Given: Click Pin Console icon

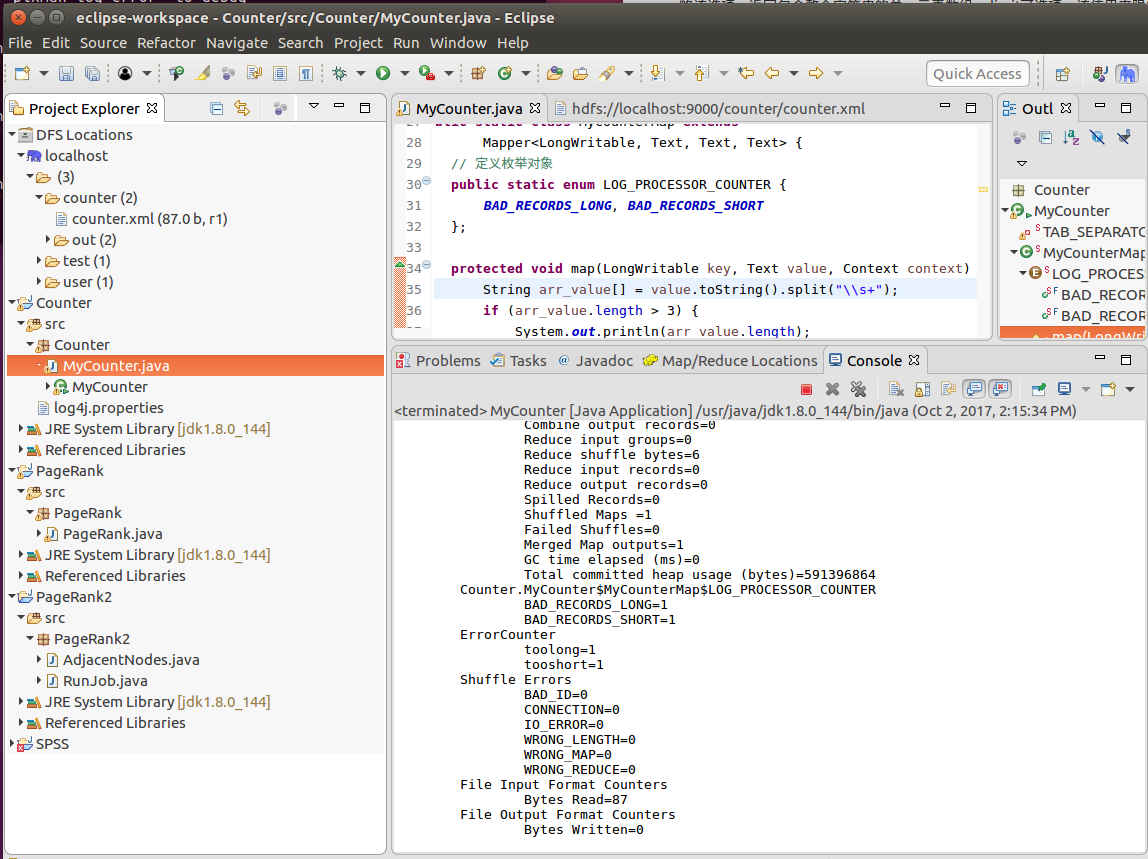Looking at the screenshot, I should pyautogui.click(x=1038, y=389).
